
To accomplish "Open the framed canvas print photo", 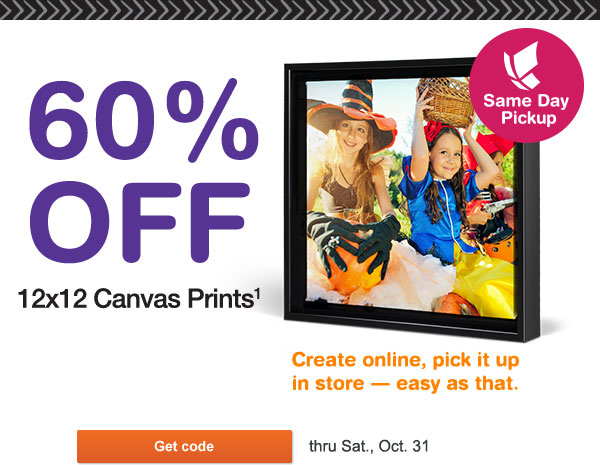I will tap(412, 199).
